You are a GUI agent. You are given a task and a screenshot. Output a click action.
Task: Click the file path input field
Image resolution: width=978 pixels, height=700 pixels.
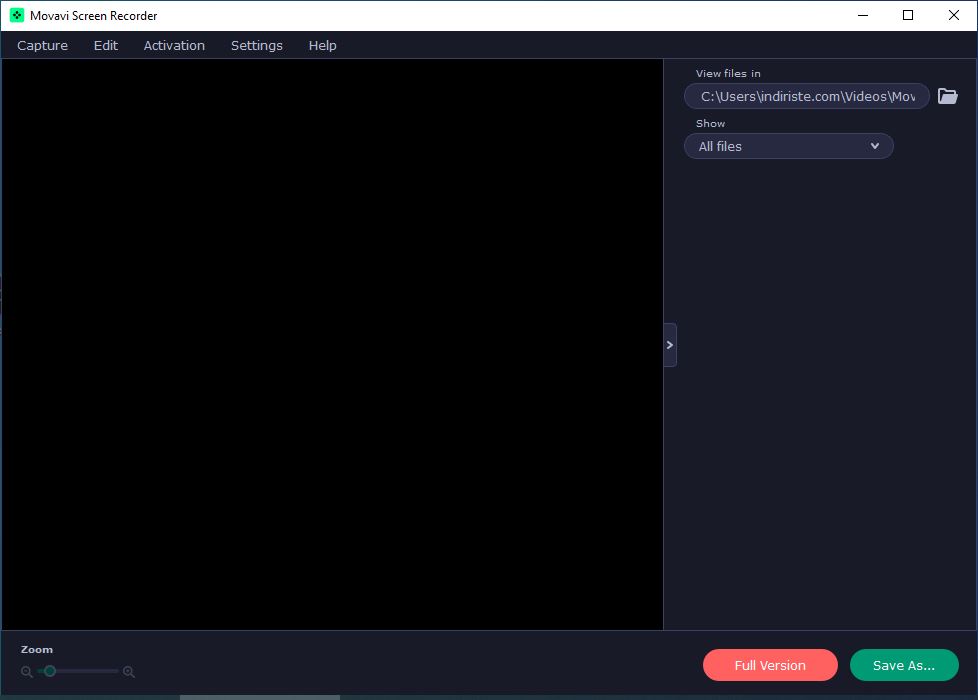coord(806,96)
